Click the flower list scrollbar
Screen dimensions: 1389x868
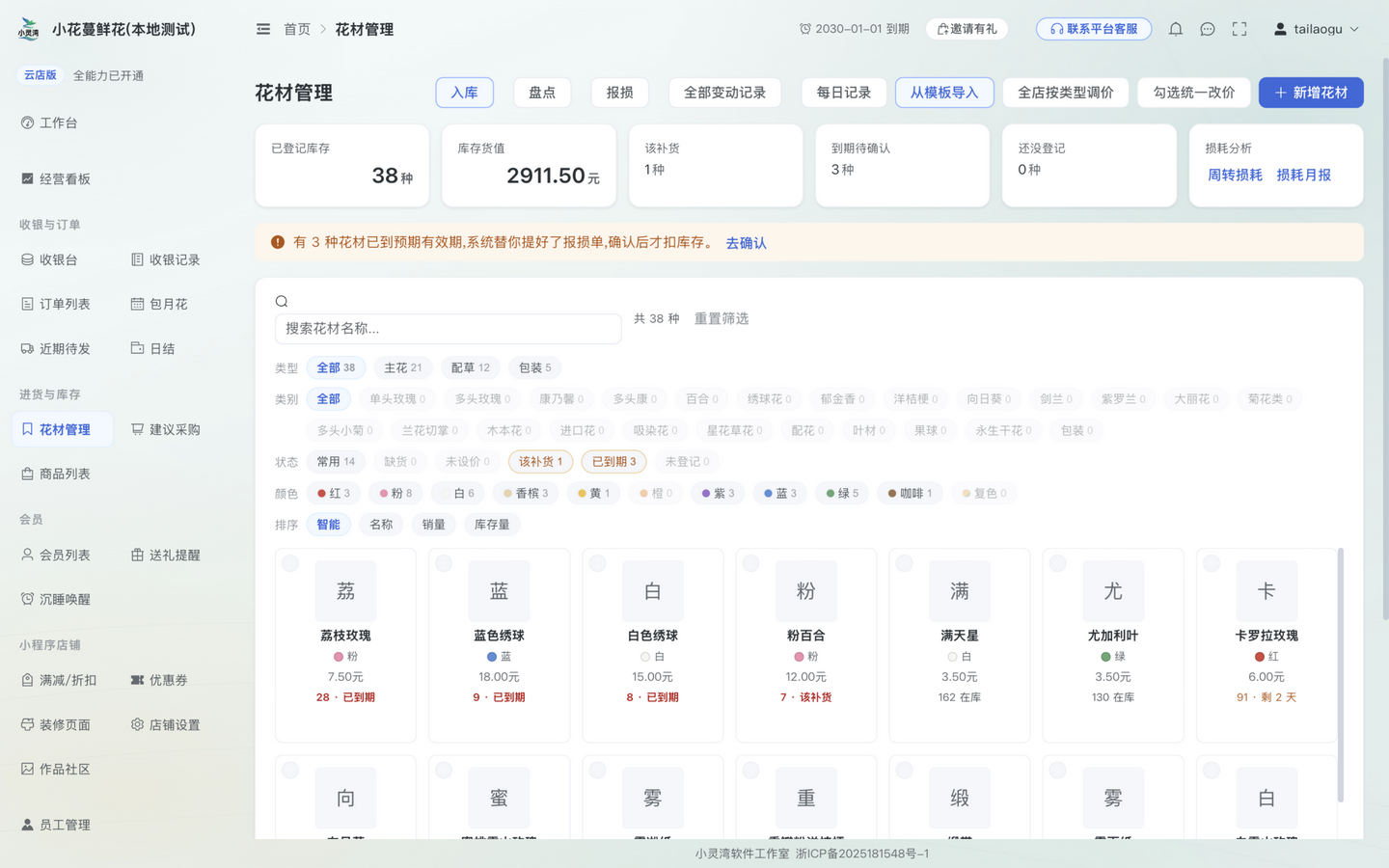pos(1341,675)
